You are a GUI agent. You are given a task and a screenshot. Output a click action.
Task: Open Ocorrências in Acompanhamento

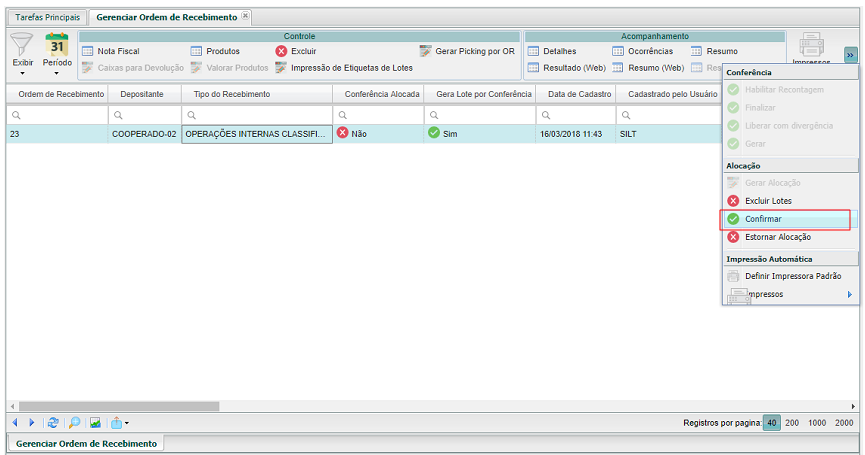[x=643, y=51]
